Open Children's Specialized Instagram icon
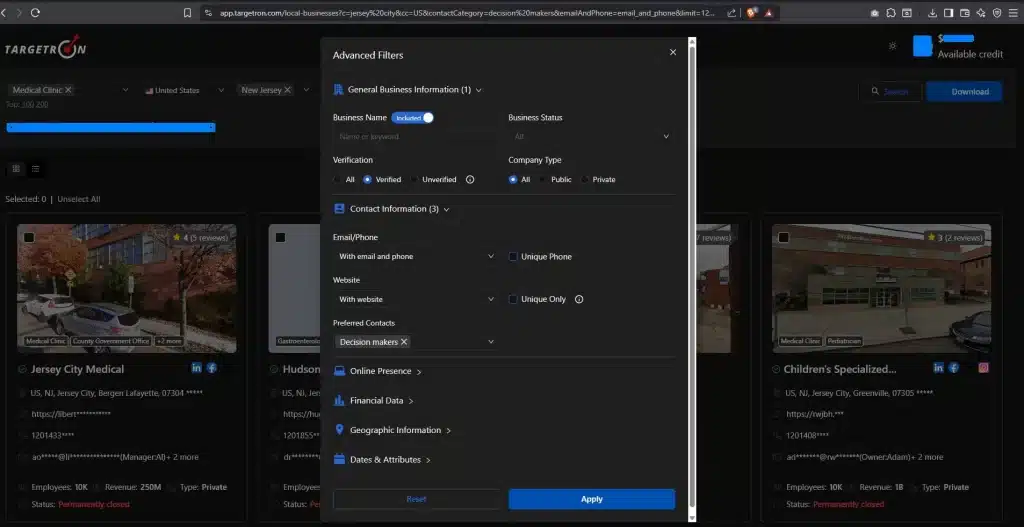Viewport: 1024px width, 527px height. [984, 368]
